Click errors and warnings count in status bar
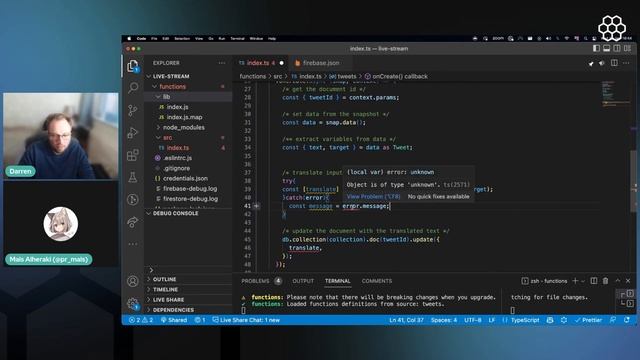Viewport: 640px width, 360px height. point(141,320)
